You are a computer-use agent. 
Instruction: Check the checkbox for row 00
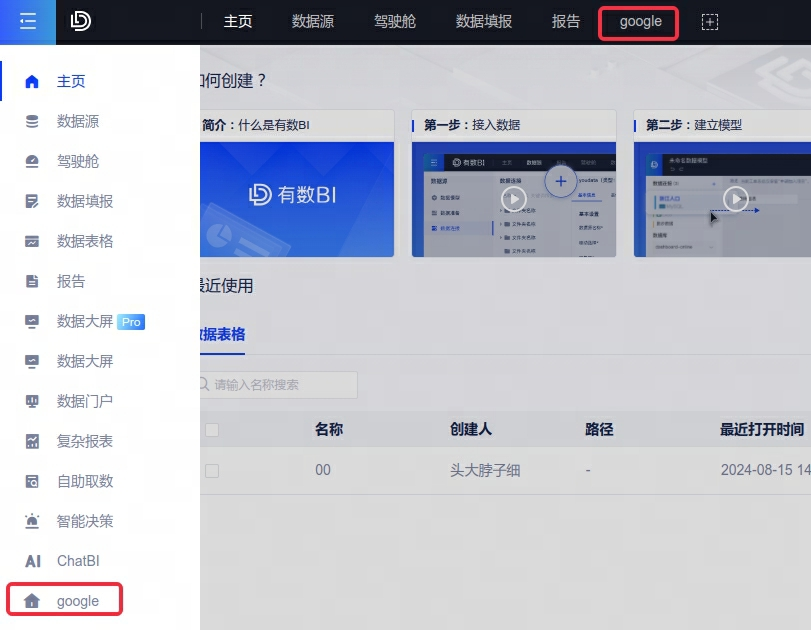[212, 470]
